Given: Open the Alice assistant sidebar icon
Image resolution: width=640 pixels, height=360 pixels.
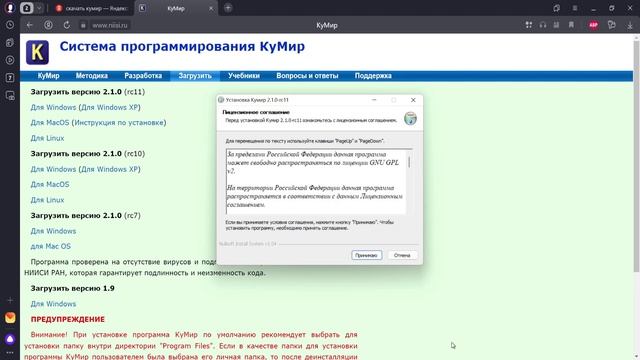Looking at the screenshot, I should click(x=10, y=339).
